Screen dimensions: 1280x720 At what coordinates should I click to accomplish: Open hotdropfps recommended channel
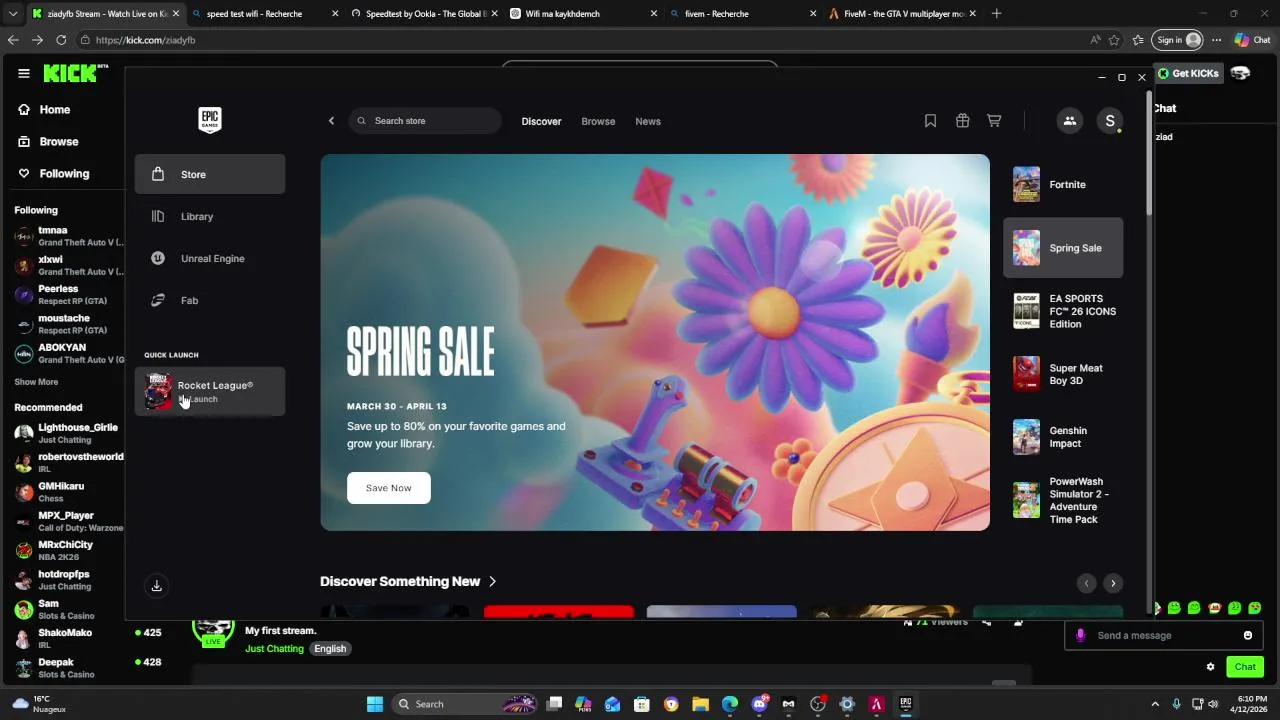(68, 580)
